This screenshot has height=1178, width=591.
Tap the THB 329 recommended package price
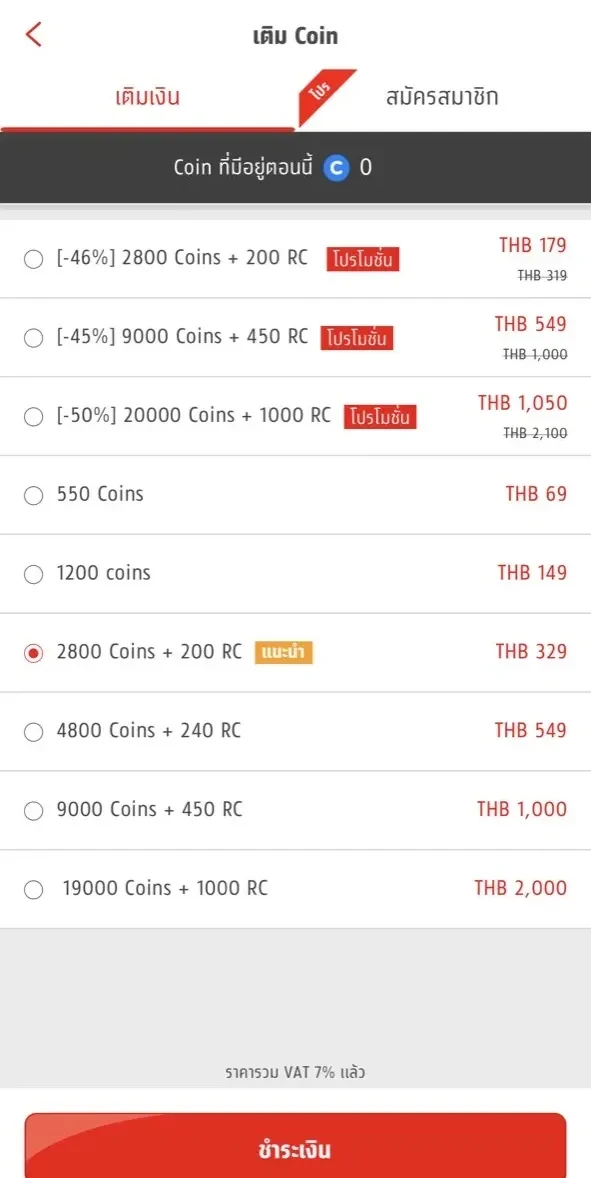(531, 651)
